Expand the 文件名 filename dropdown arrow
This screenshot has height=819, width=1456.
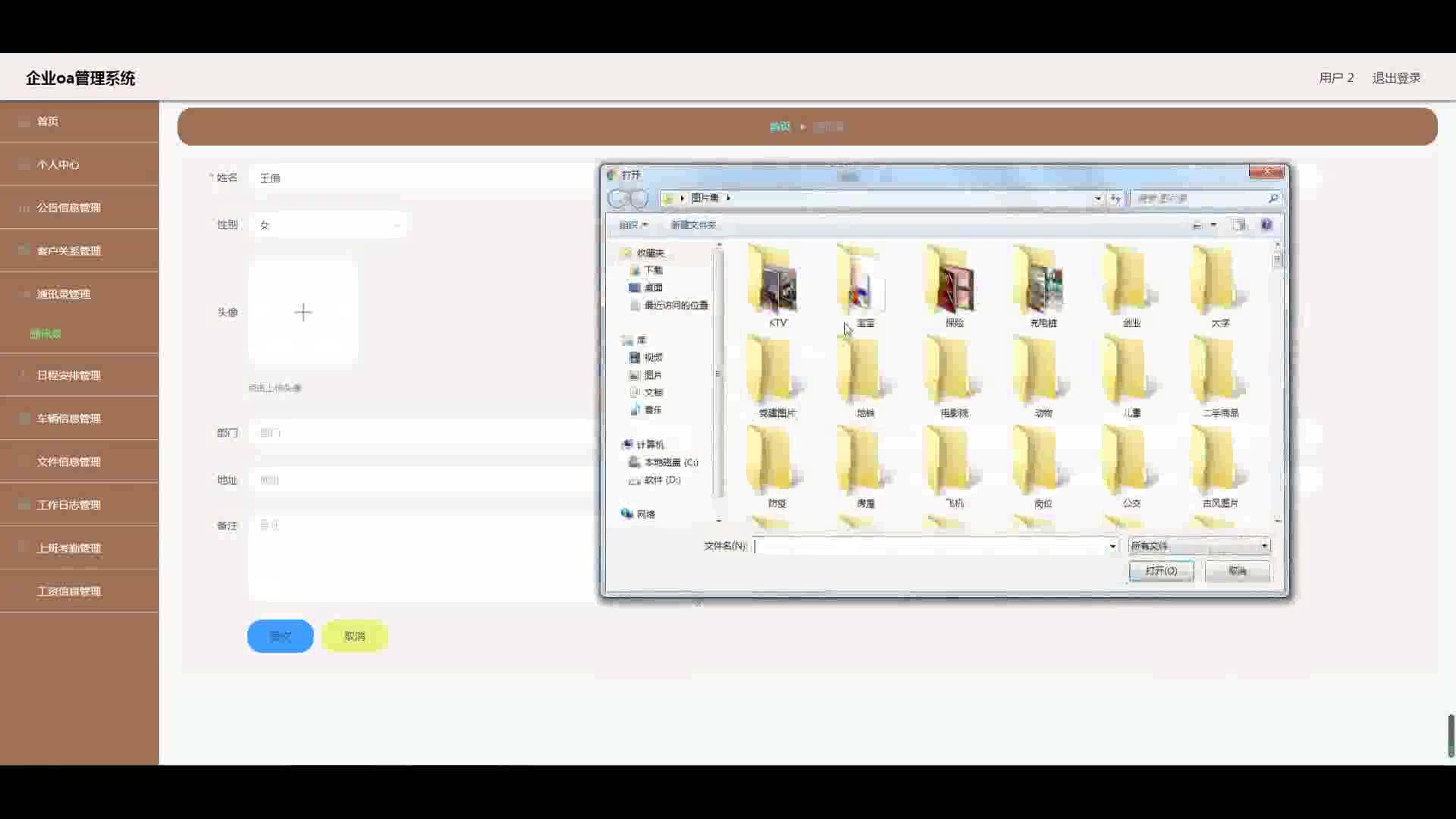1112,546
